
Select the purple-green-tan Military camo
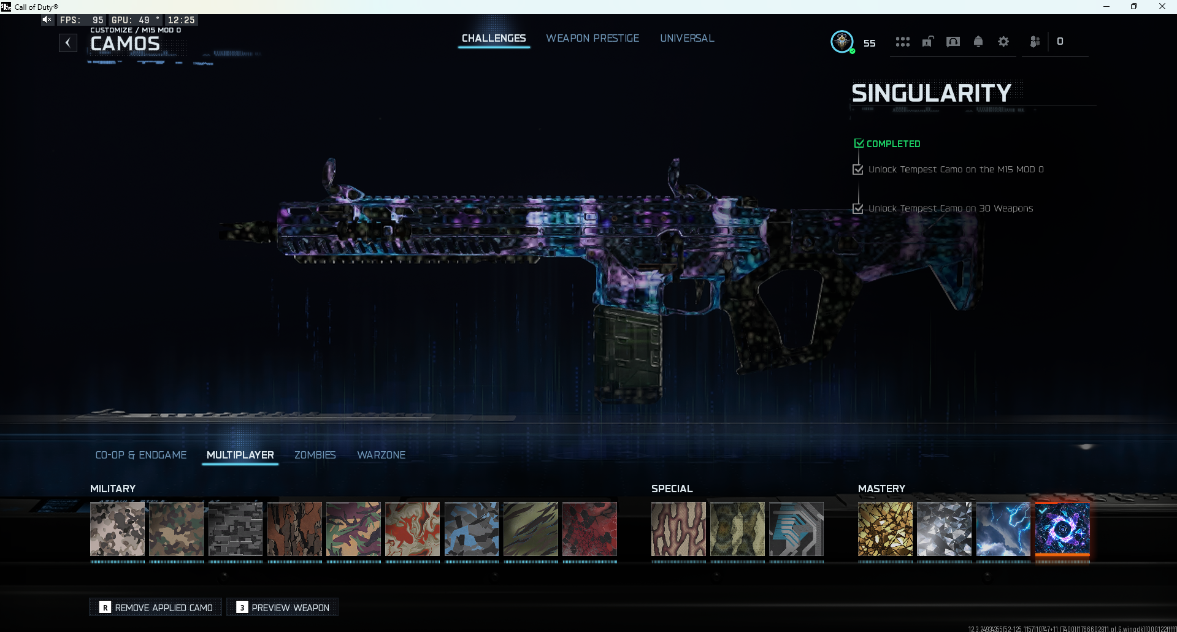[354, 529]
